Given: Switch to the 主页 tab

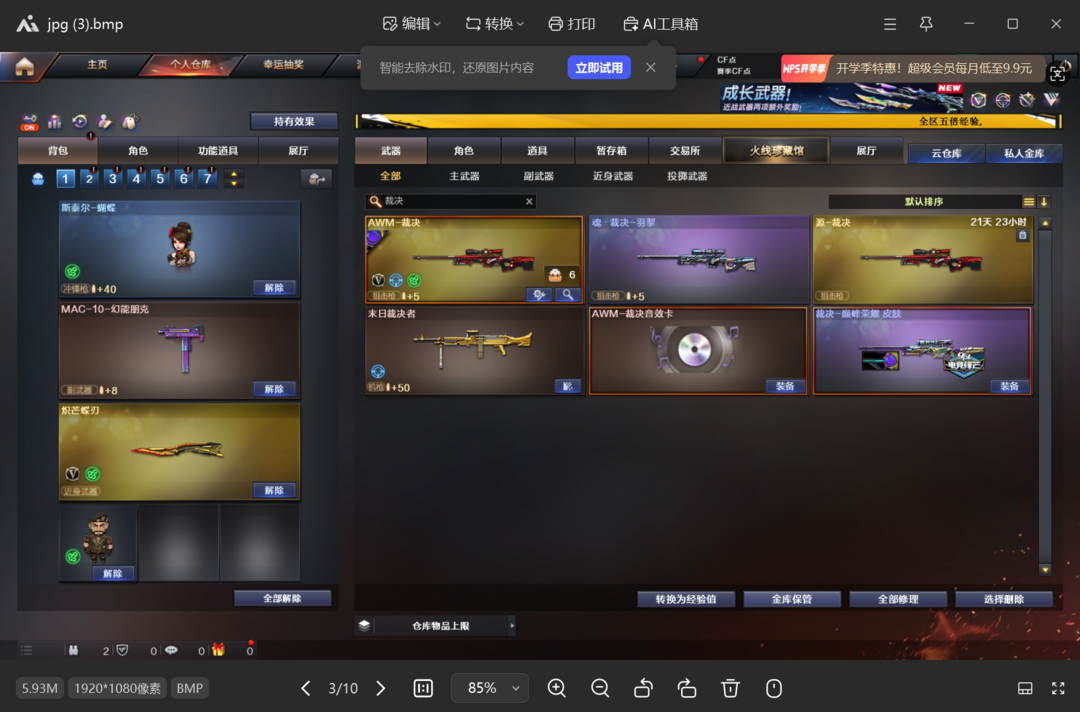Looking at the screenshot, I should tap(97, 64).
